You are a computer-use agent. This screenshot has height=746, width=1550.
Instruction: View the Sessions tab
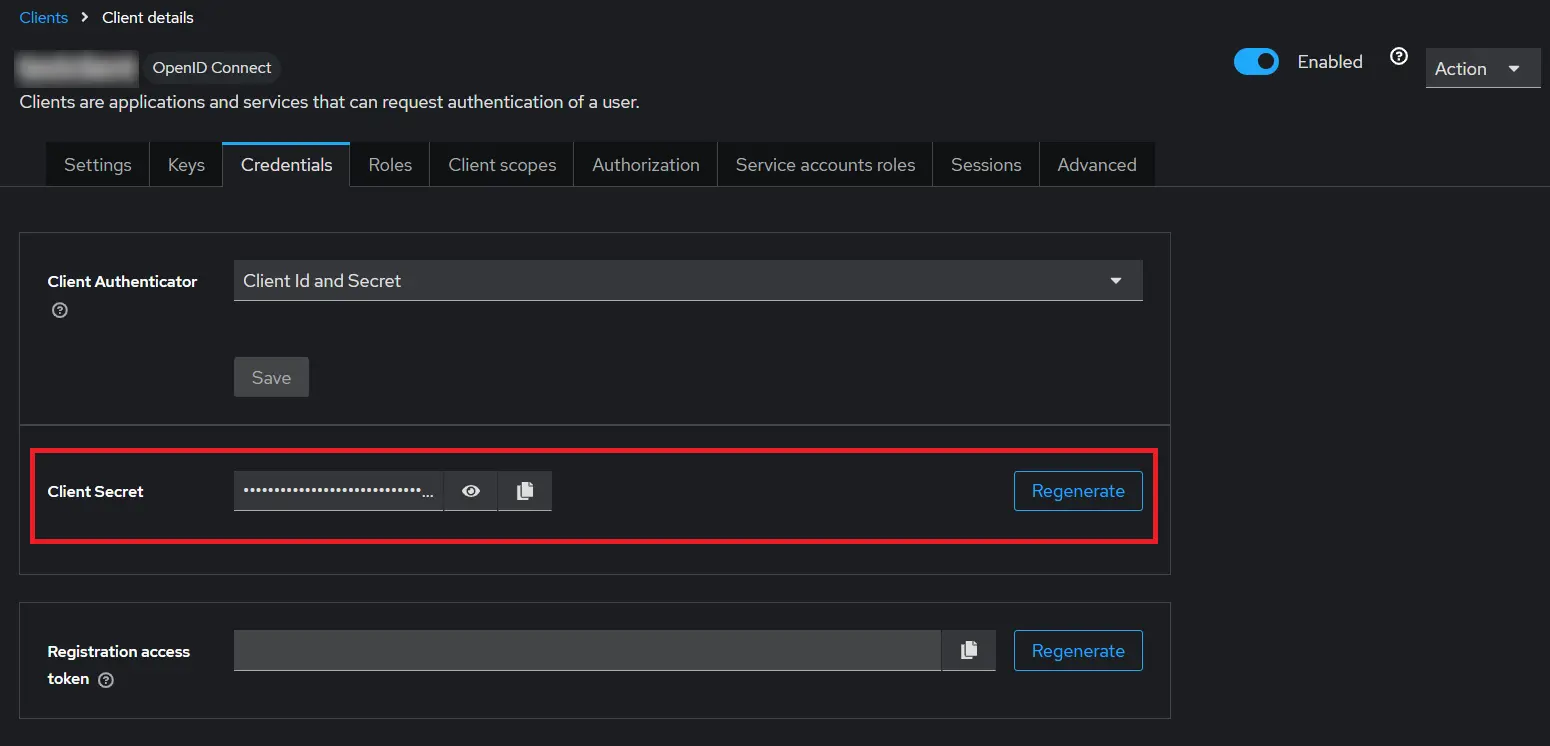(986, 165)
